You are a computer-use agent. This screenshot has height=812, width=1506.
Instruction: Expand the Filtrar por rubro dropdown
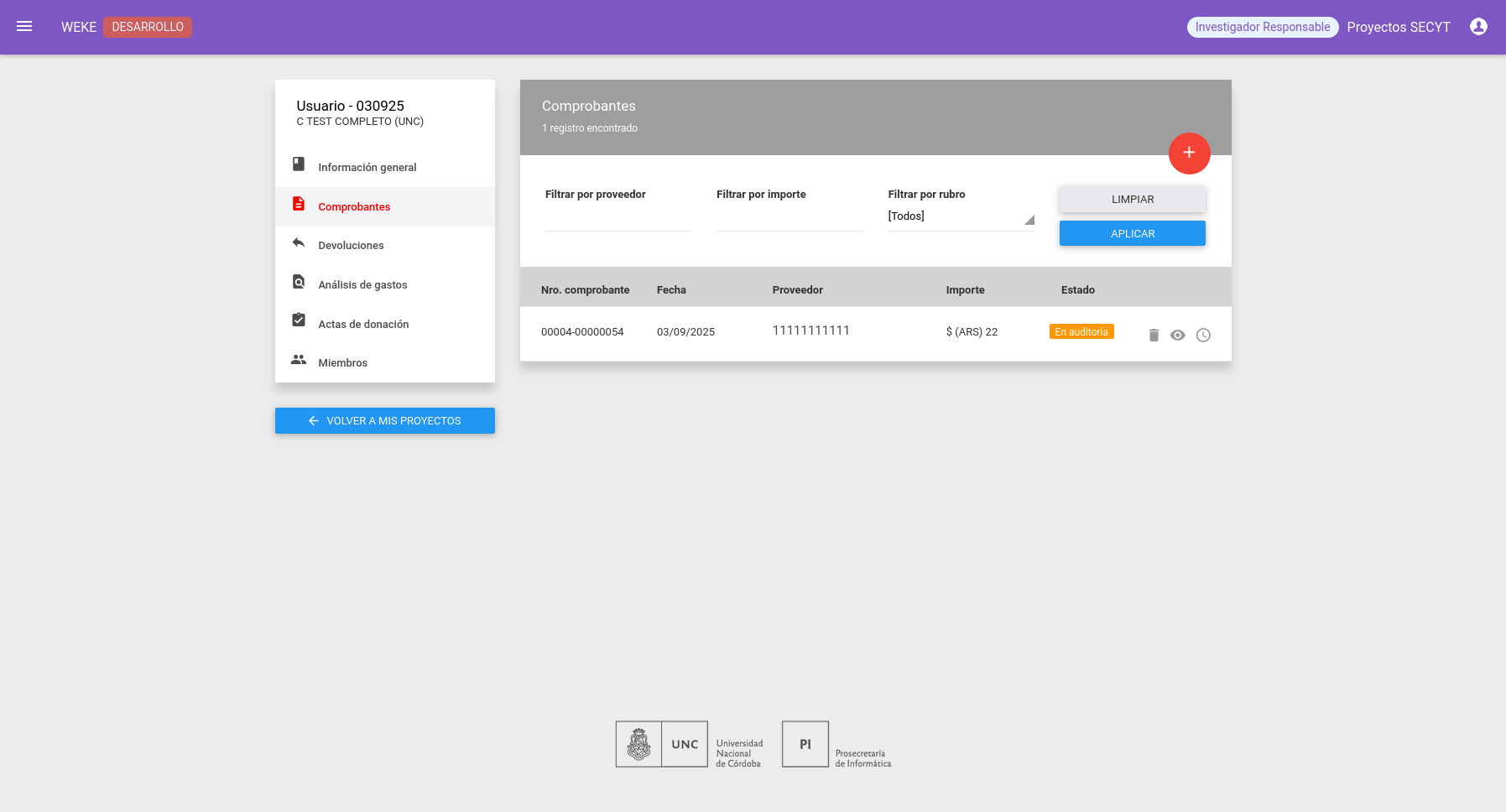(x=961, y=216)
